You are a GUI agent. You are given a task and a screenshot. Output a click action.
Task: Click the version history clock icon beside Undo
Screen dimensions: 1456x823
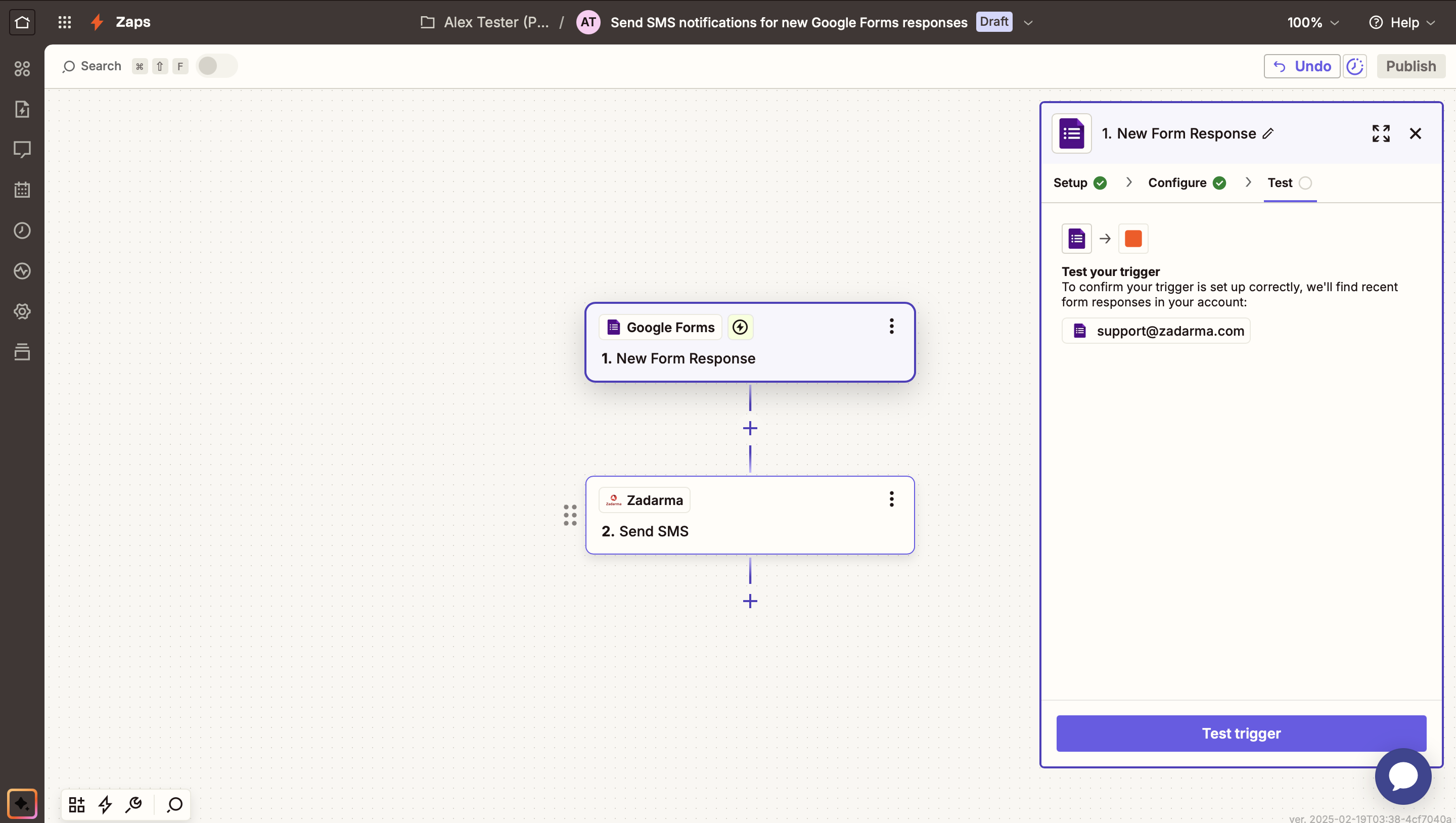click(1355, 66)
